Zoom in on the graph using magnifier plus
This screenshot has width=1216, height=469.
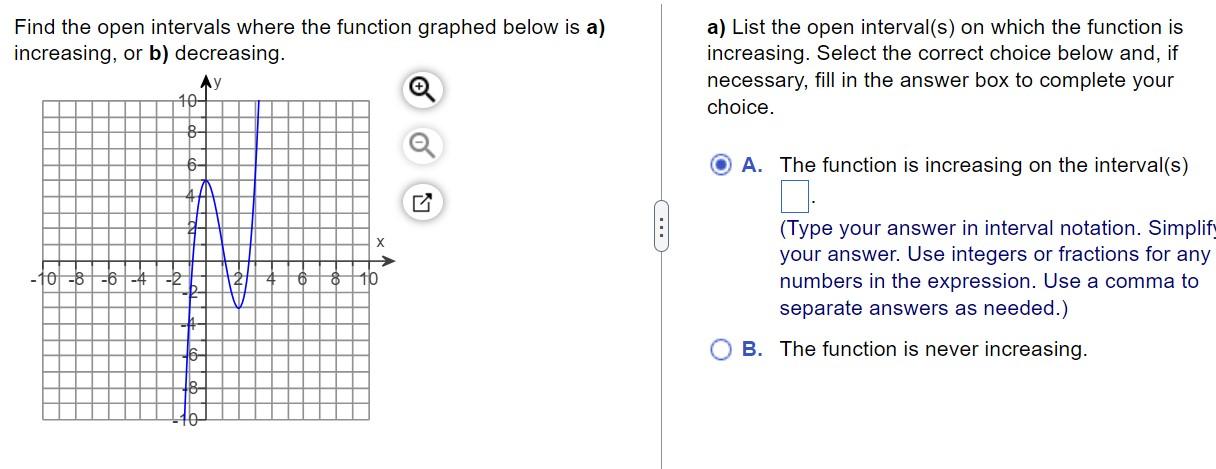[421, 91]
